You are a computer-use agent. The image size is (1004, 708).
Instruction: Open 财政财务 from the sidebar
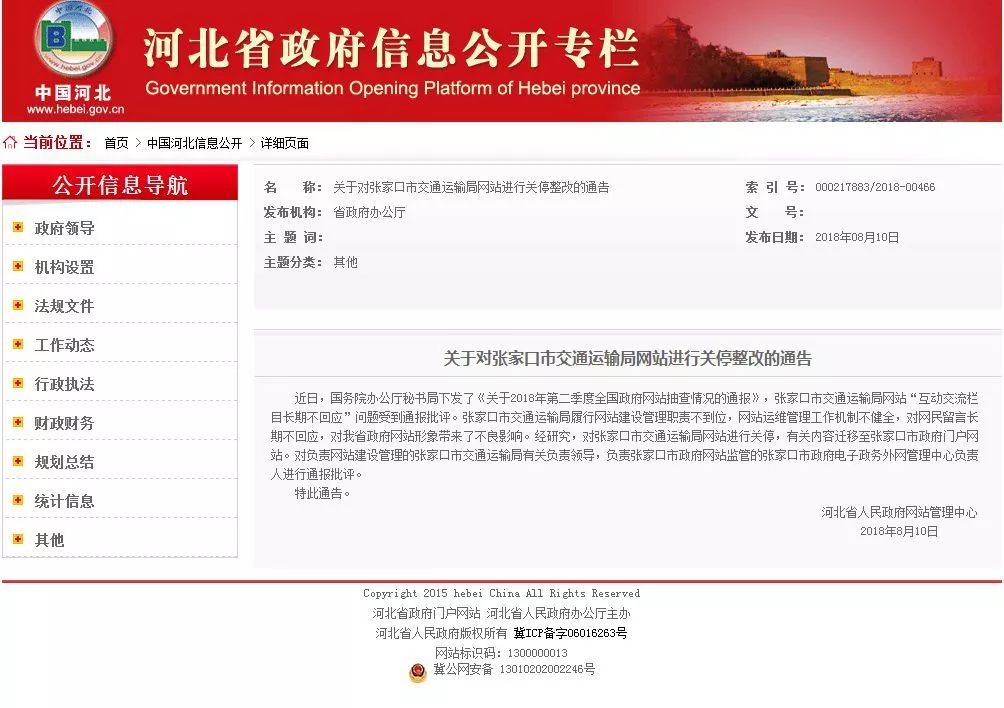[64, 423]
